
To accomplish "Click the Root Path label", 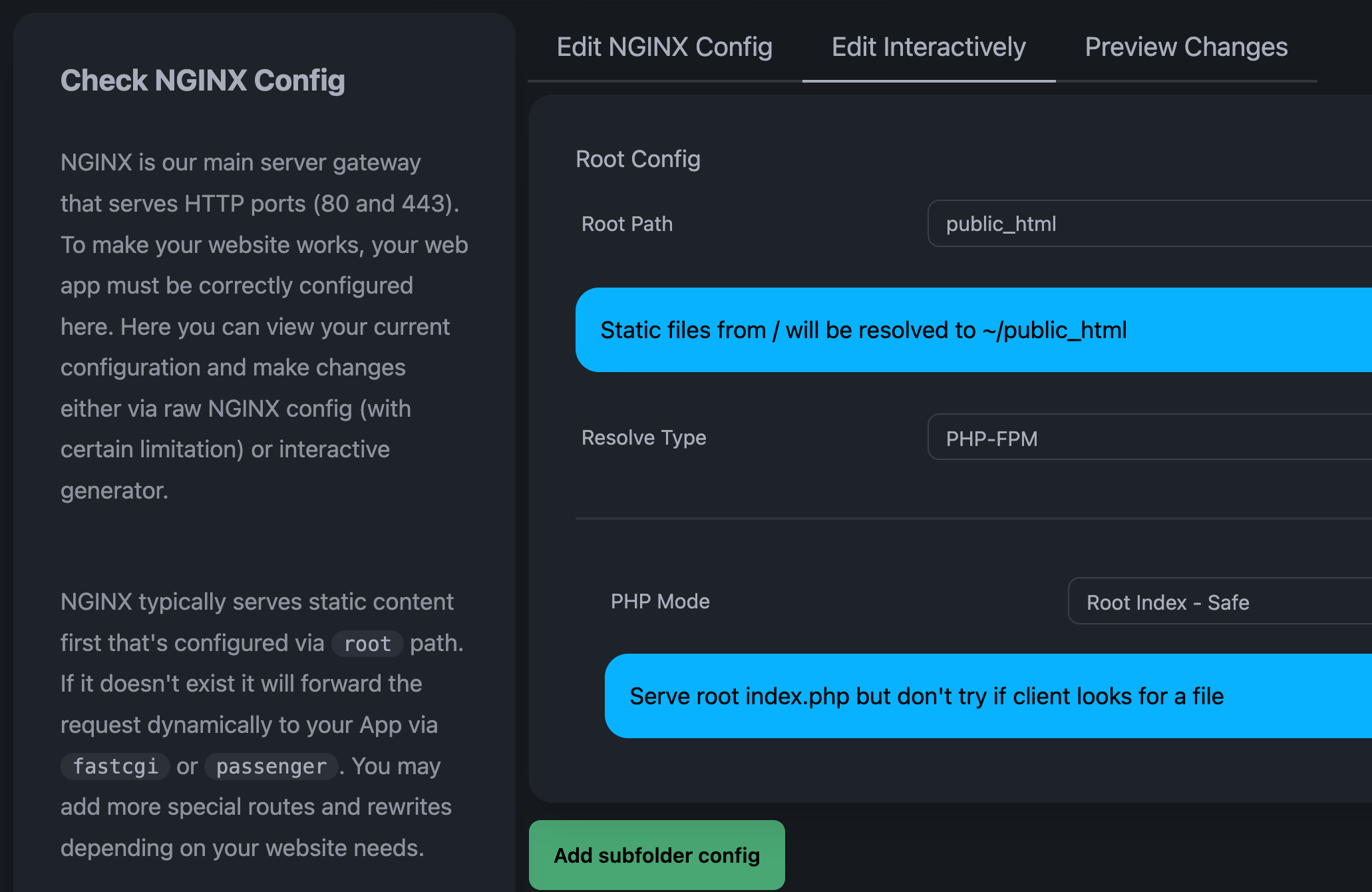I will 627,224.
